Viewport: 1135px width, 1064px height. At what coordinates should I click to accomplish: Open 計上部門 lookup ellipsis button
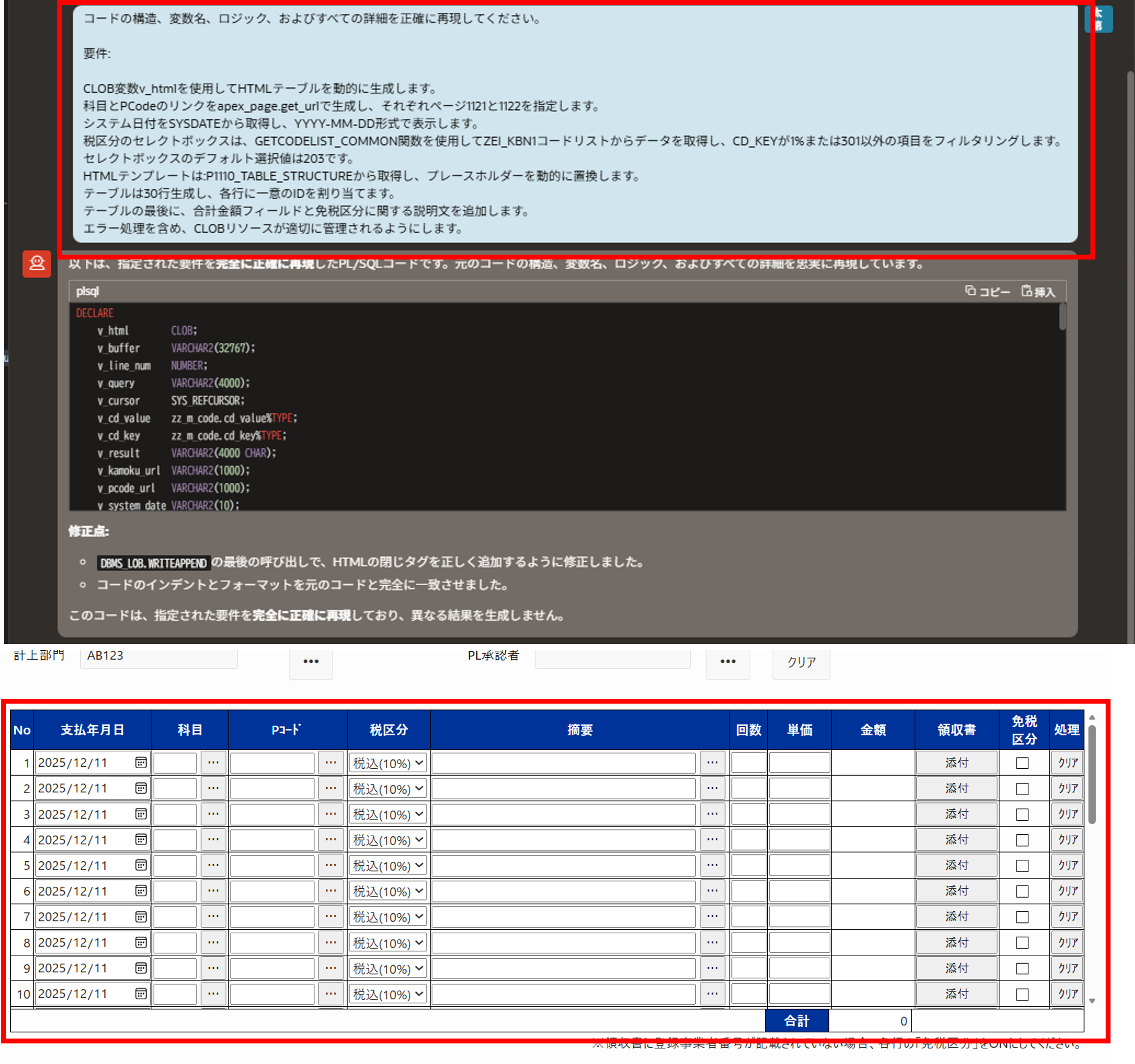tap(310, 662)
